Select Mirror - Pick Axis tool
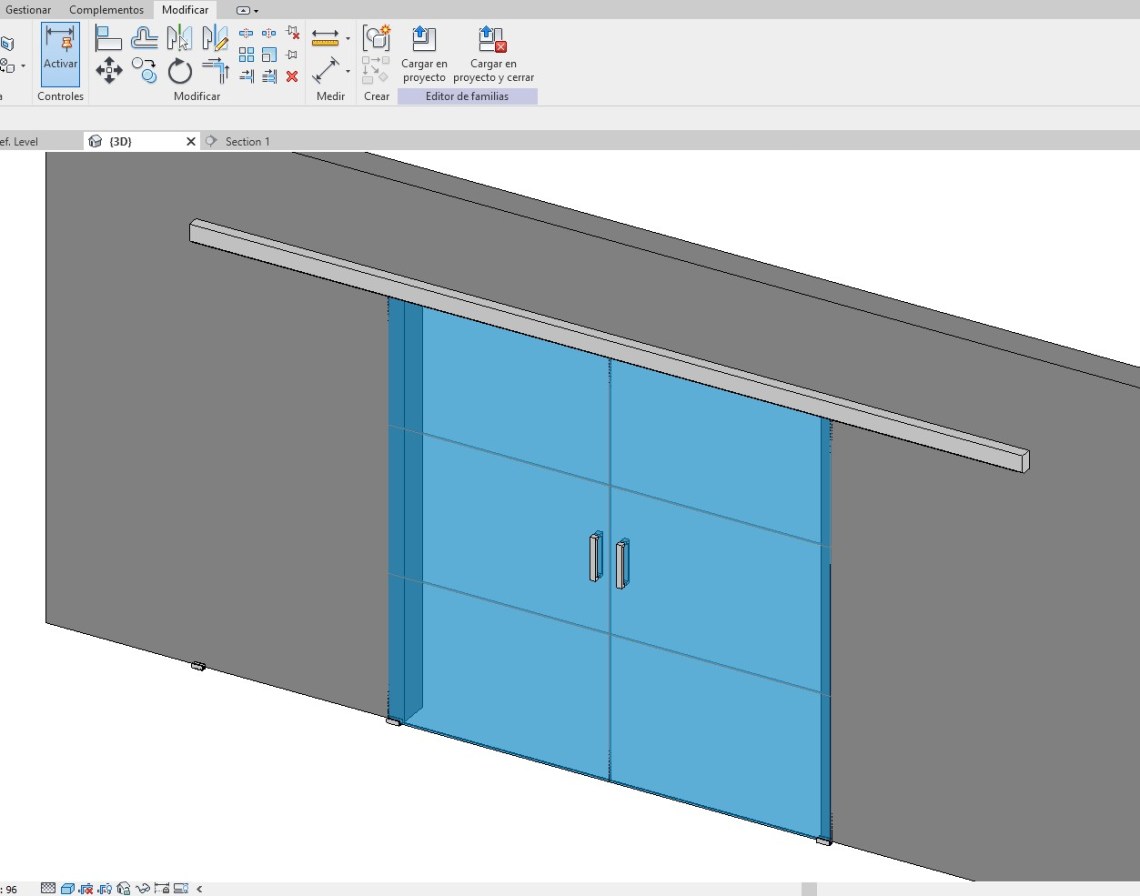Screen dimensions: 1140x896 pos(180,38)
